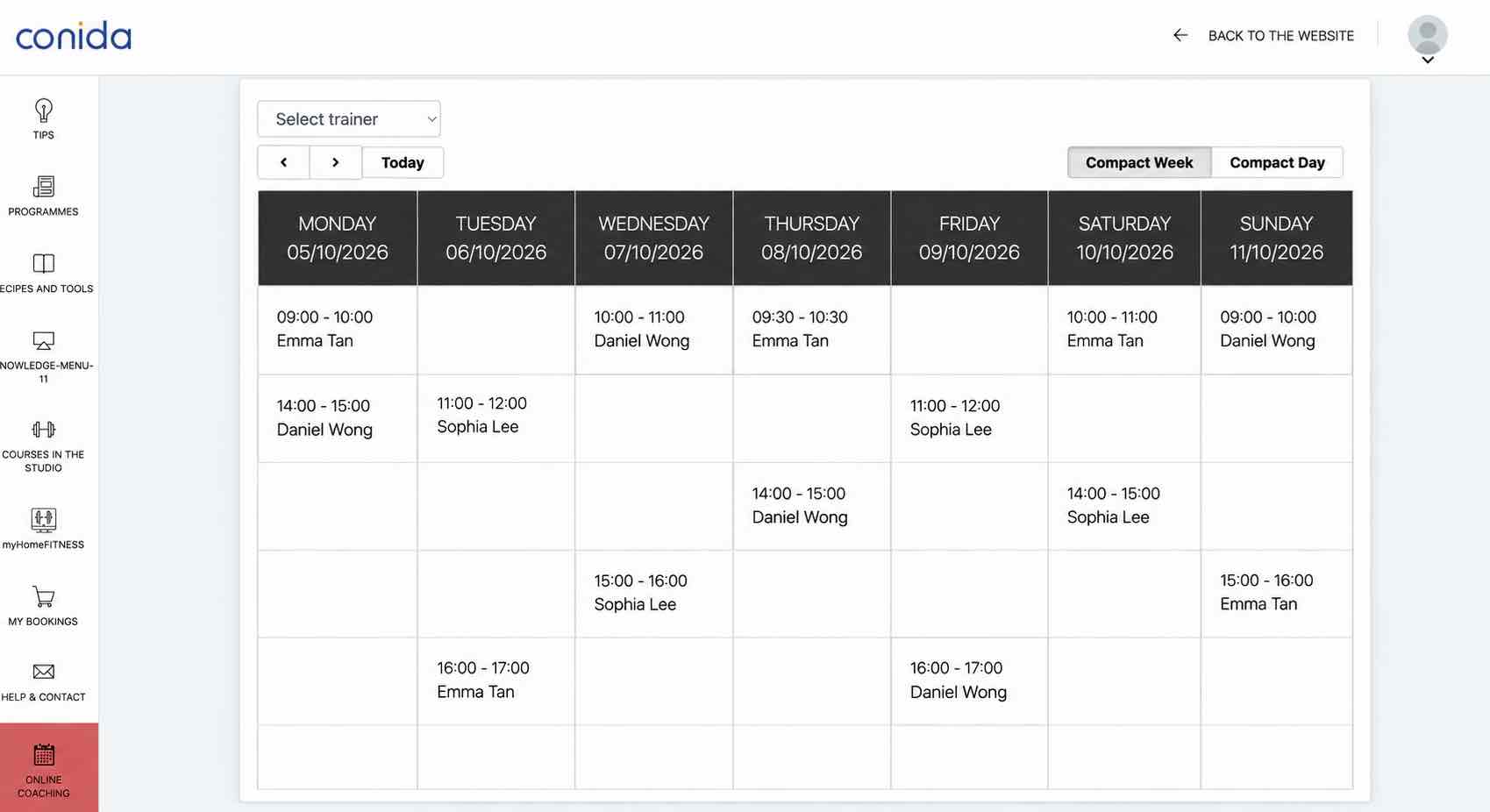Viewport: 1490px width, 812px height.
Task: Select Wednesday 15:00 - 16:00 Sophia Lee slot
Action: pyautogui.click(x=654, y=593)
